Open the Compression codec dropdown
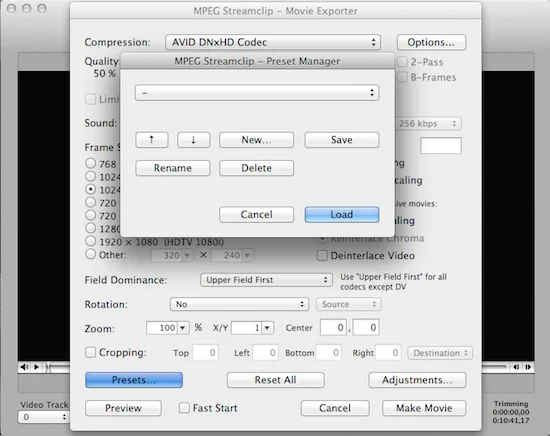Viewport: 550px width, 436px height. (273, 42)
